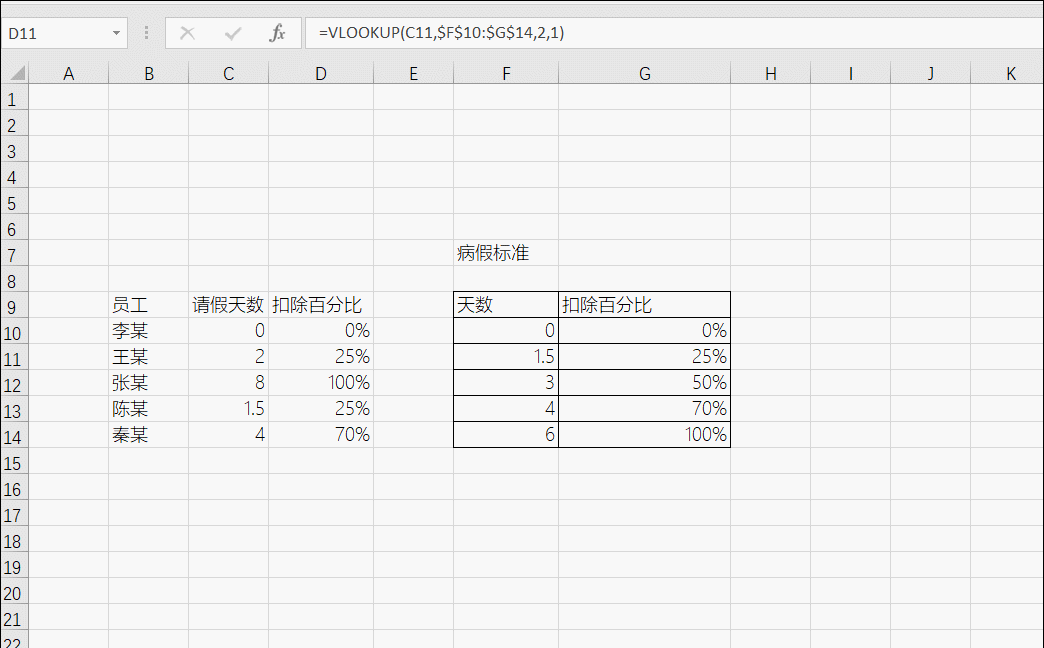The width and height of the screenshot is (1044, 648).
Task: Select the cell with 张某
Action: coord(148,383)
